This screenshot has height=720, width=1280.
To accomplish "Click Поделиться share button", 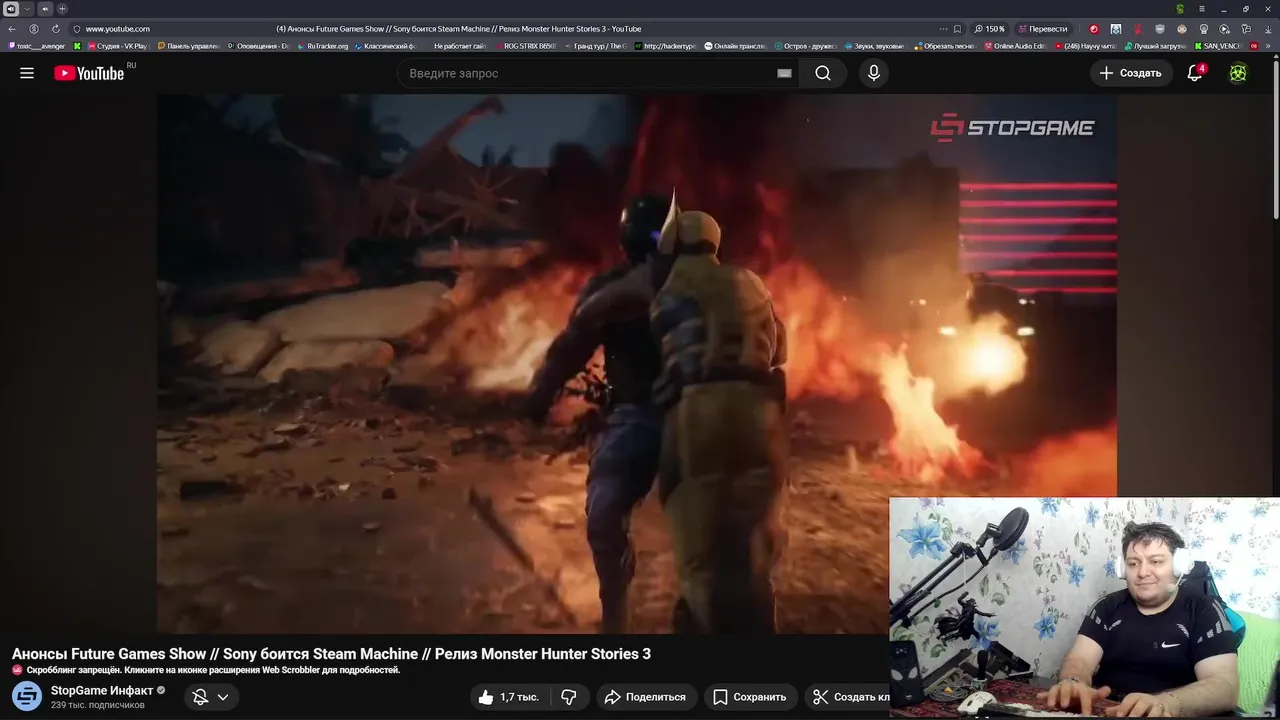I will tap(645, 697).
